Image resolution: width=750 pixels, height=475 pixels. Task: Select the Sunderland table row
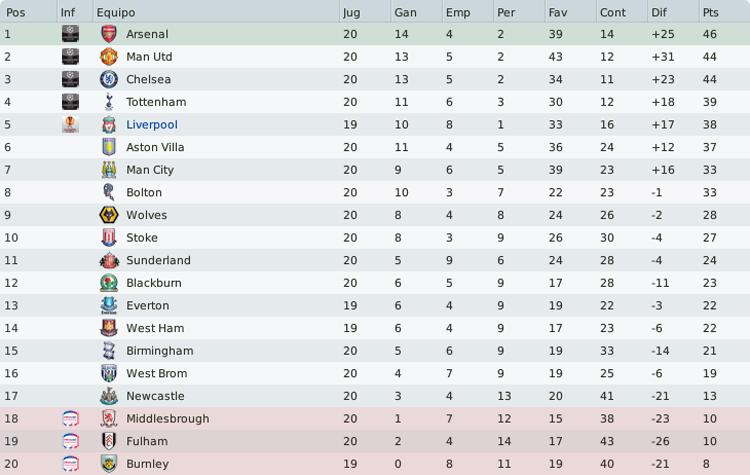coord(375,260)
